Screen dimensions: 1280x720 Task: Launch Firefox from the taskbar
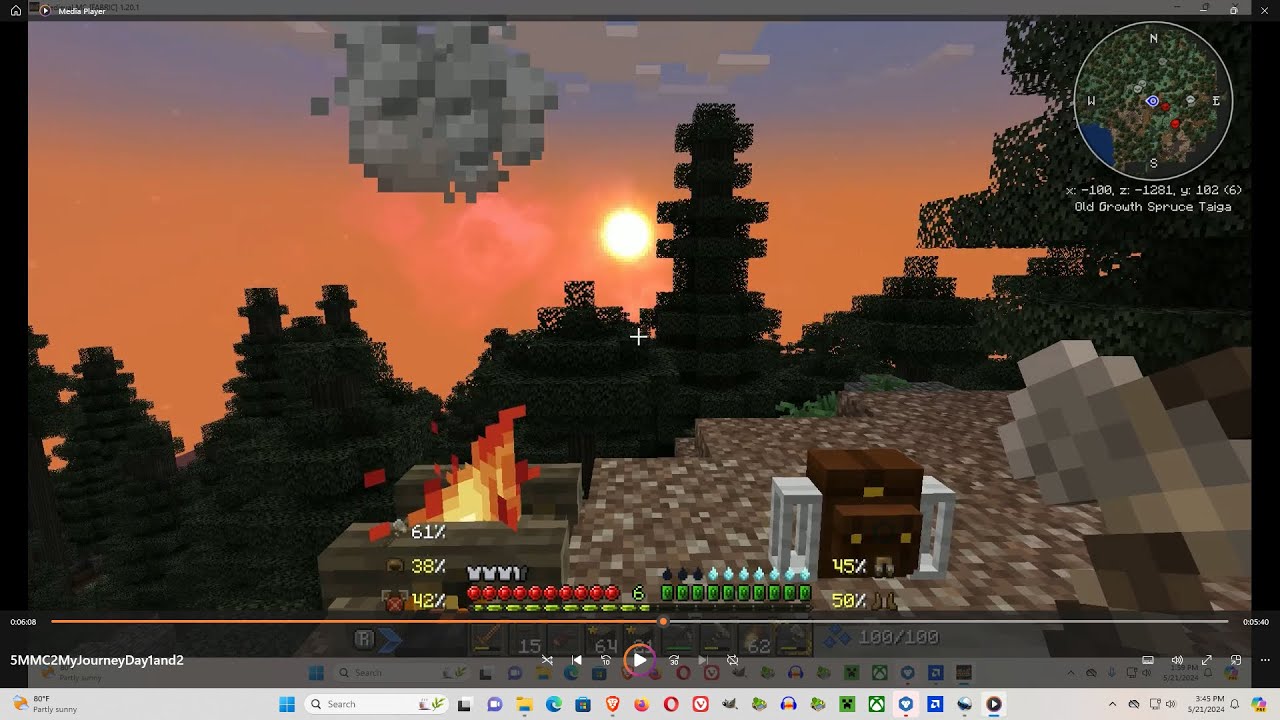(x=641, y=704)
